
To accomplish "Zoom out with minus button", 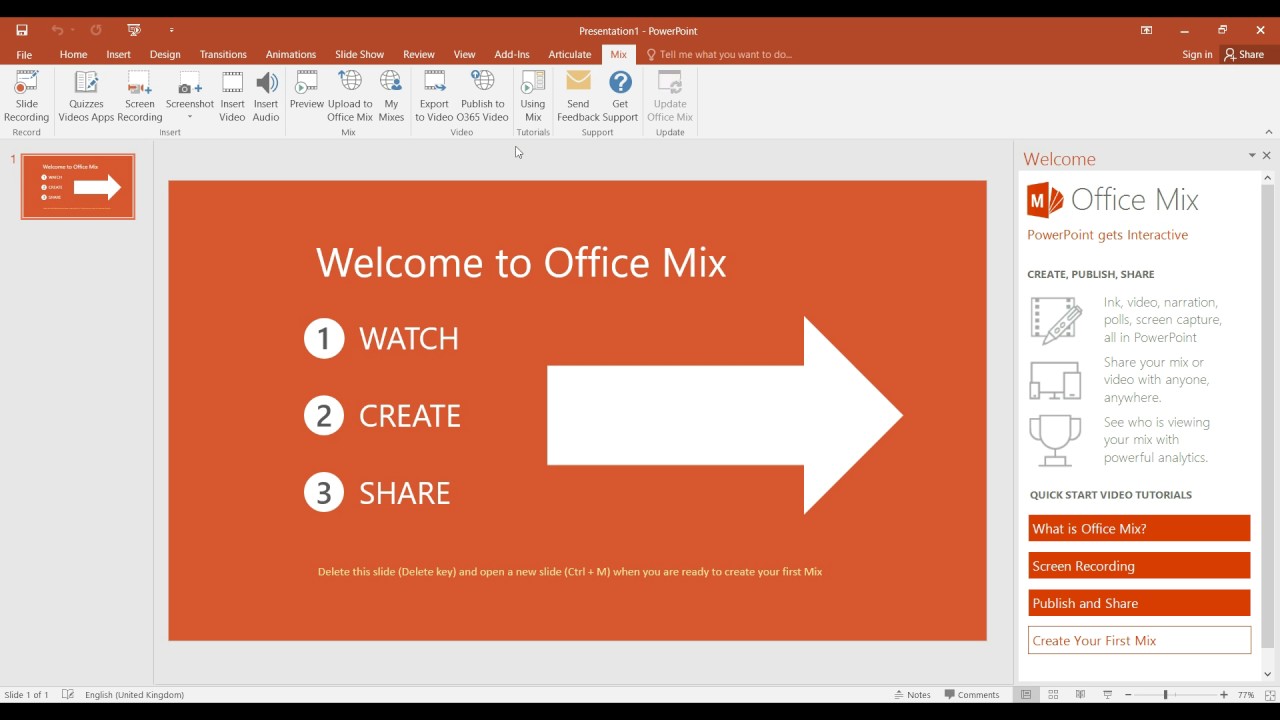I will pyautogui.click(x=1129, y=695).
